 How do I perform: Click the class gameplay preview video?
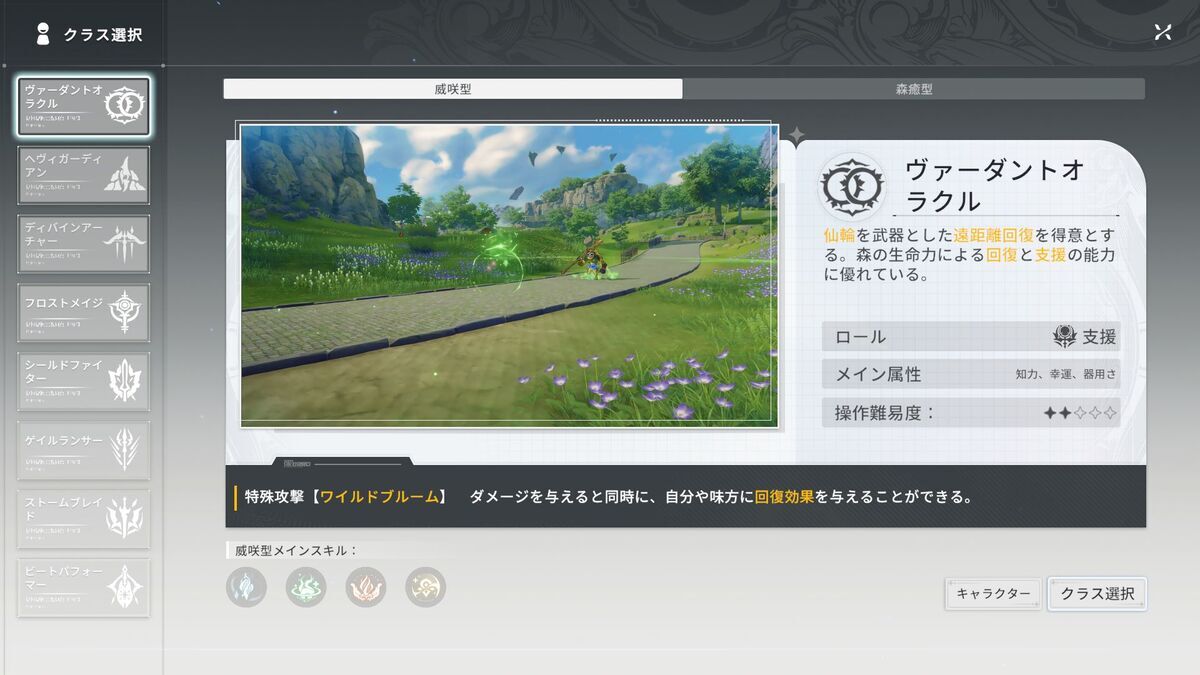click(x=509, y=275)
